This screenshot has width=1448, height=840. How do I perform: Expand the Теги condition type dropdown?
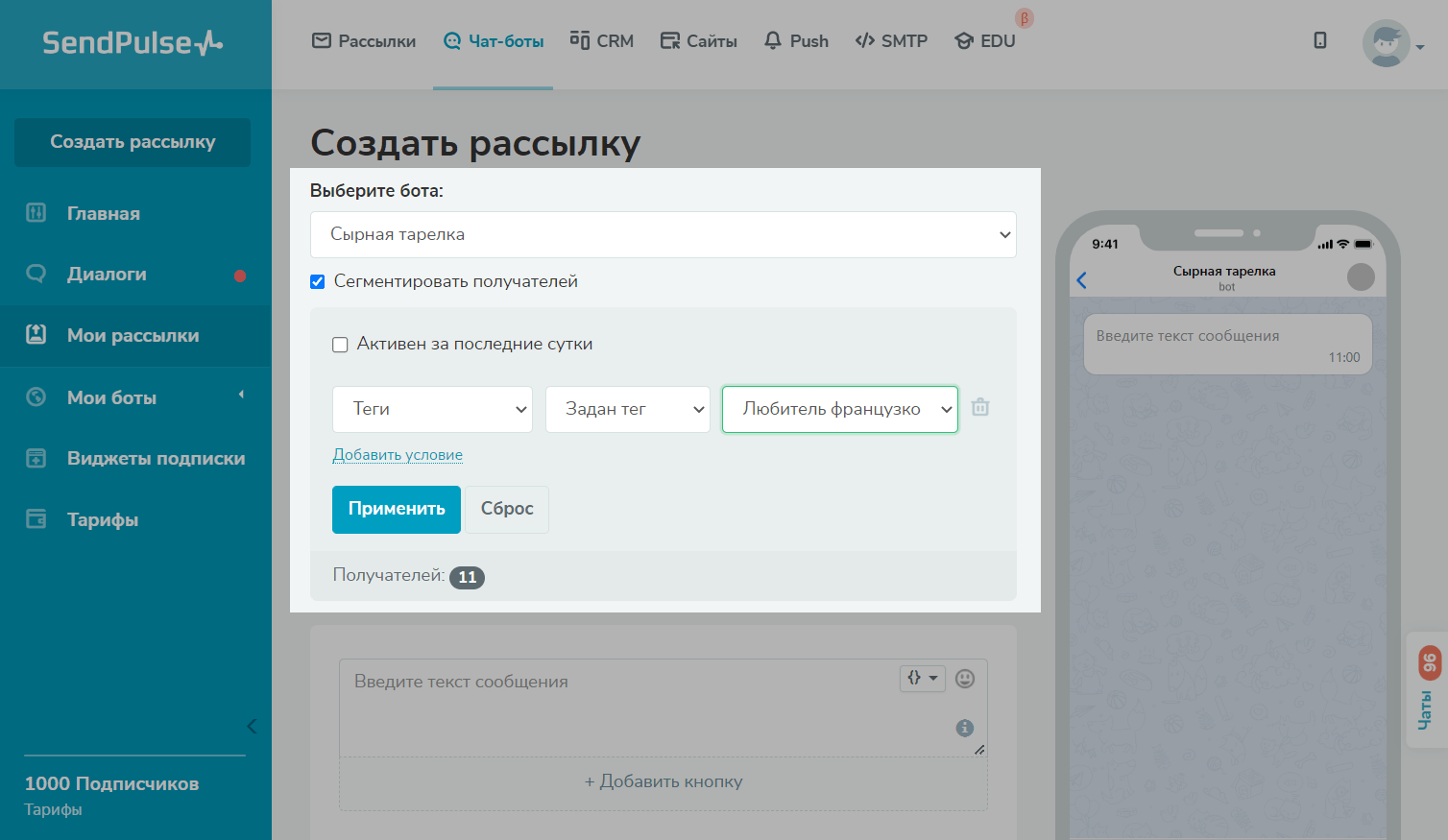(x=432, y=409)
